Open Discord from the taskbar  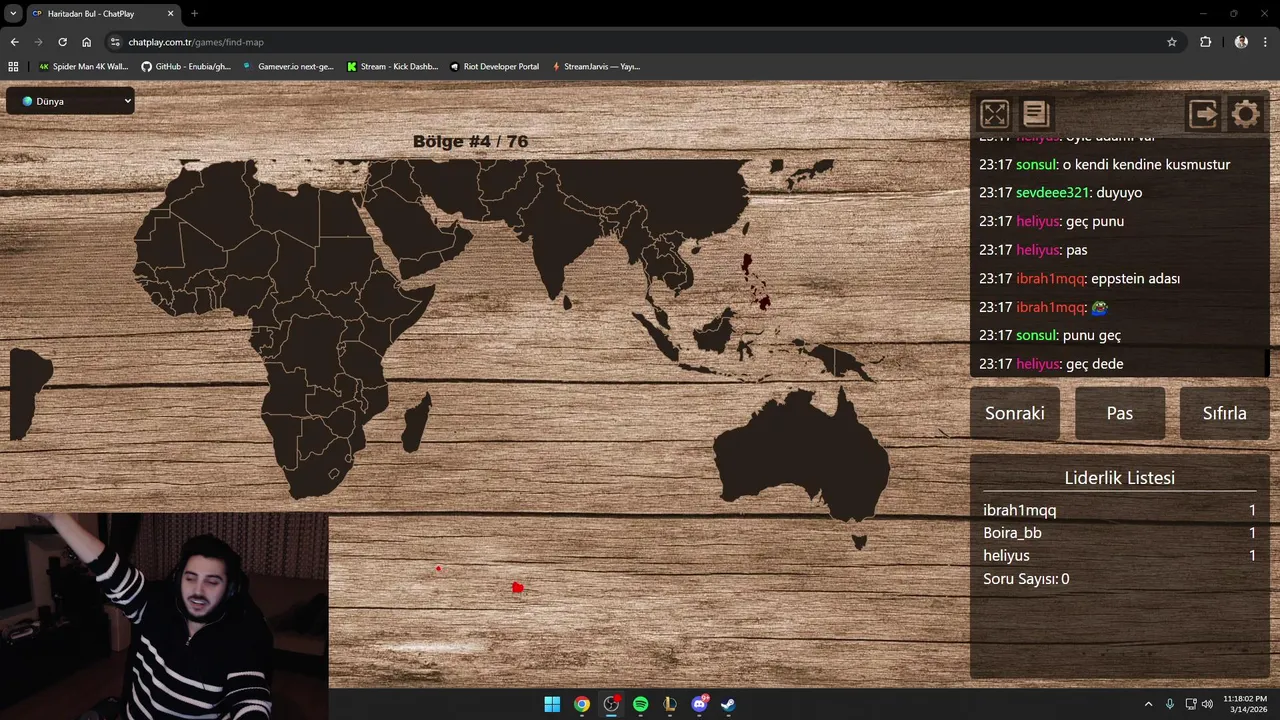[699, 704]
